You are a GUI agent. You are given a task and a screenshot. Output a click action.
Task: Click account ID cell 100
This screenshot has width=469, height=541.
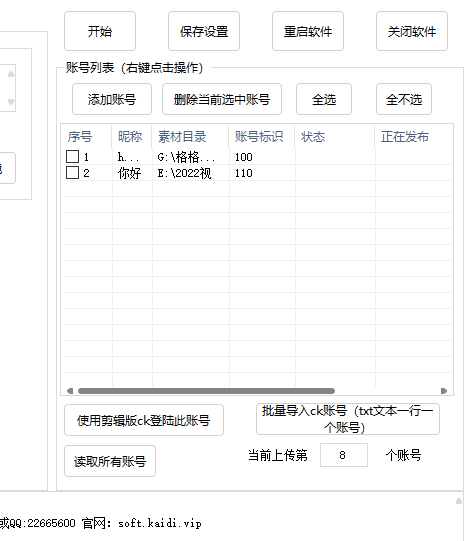click(244, 157)
